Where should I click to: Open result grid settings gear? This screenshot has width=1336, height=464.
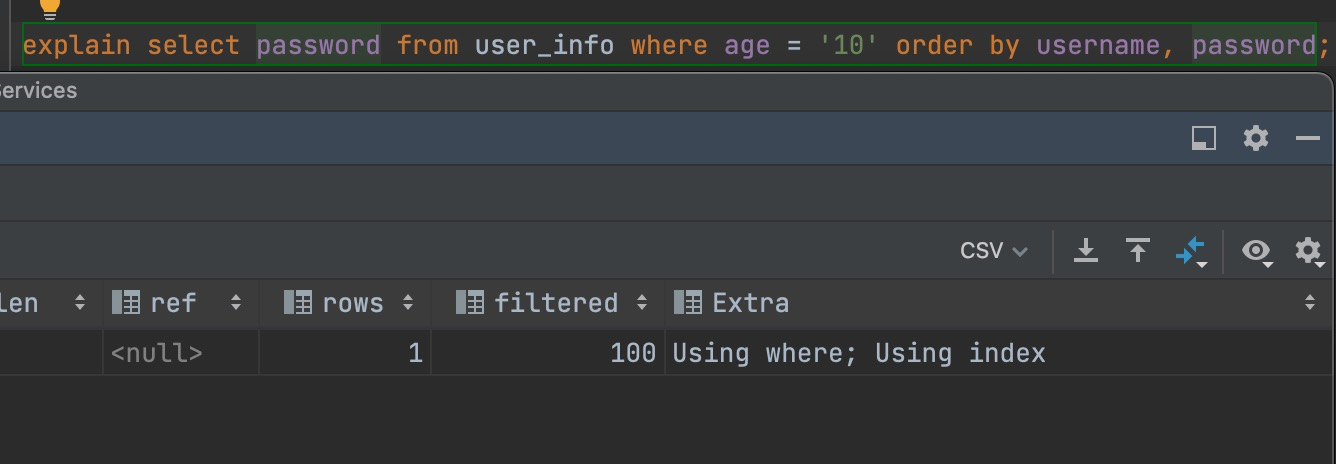tap(1308, 250)
